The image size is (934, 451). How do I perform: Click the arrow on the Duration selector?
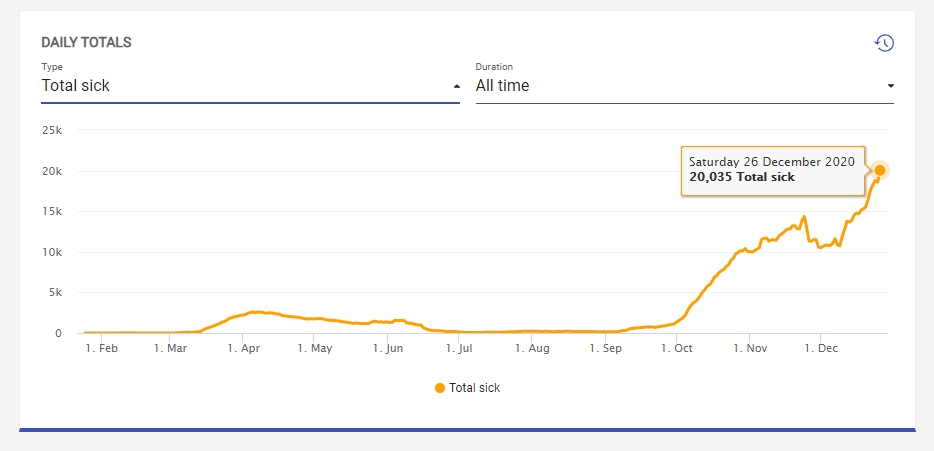[x=890, y=87]
